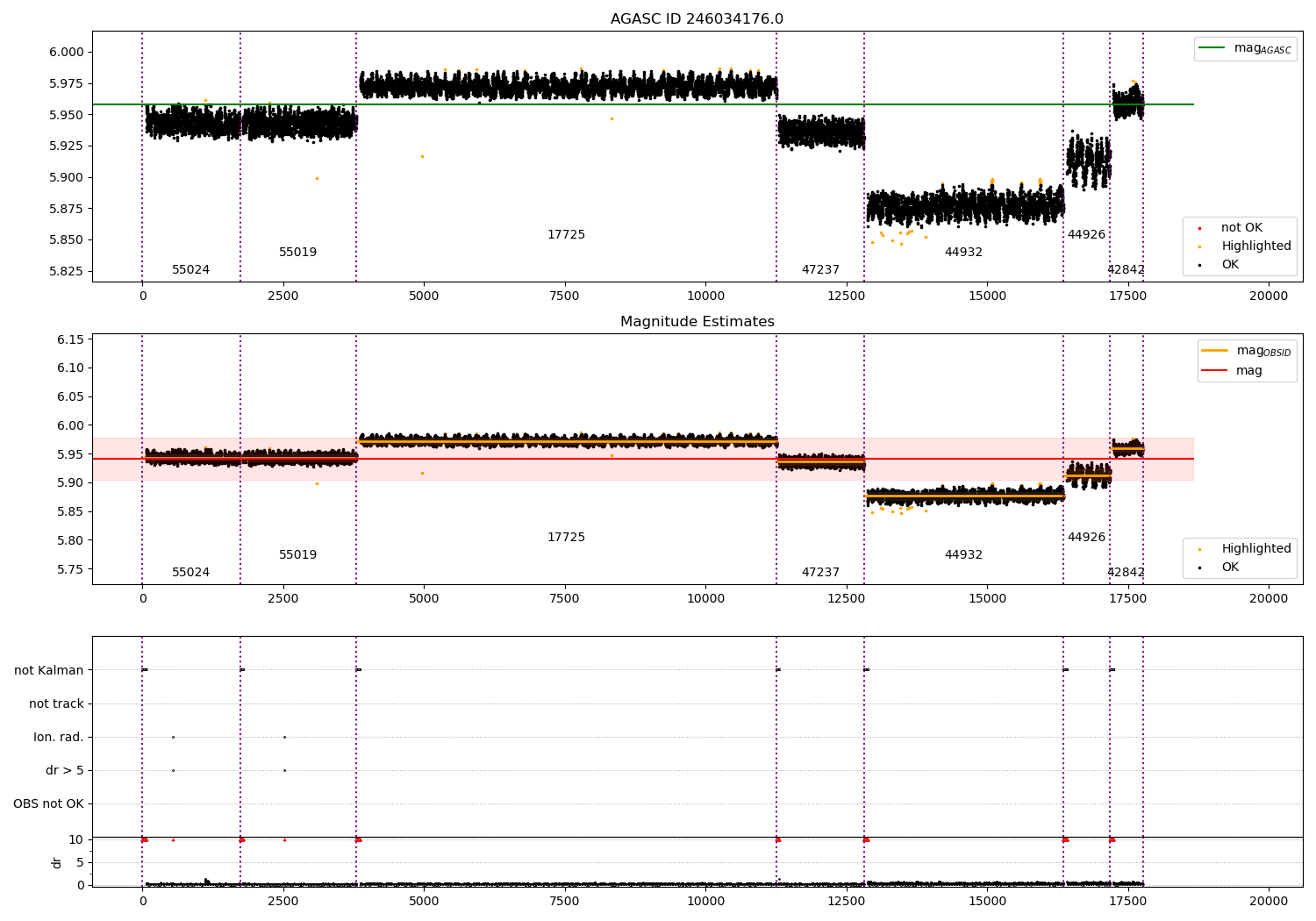Click obsid label 44932 in top plot
The height and width of the screenshot is (921, 1316).
tap(963, 253)
